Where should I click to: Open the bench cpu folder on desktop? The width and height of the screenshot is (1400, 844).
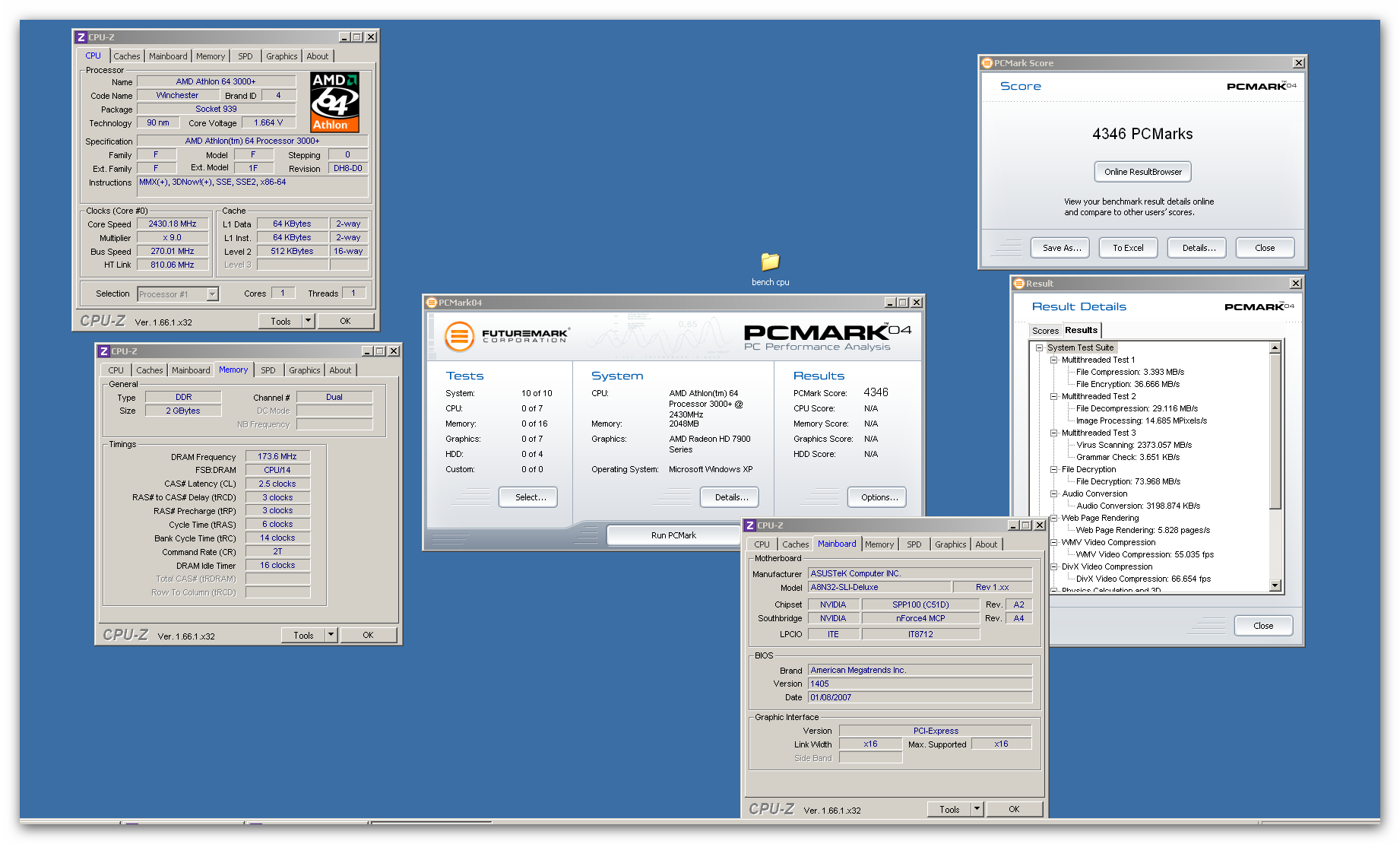(770, 268)
